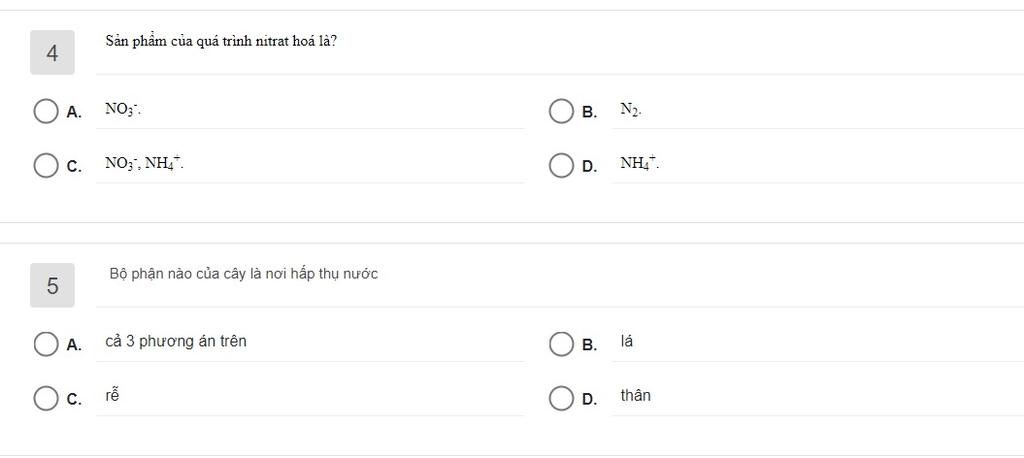Choose radio option D in question 4

pos(561,165)
